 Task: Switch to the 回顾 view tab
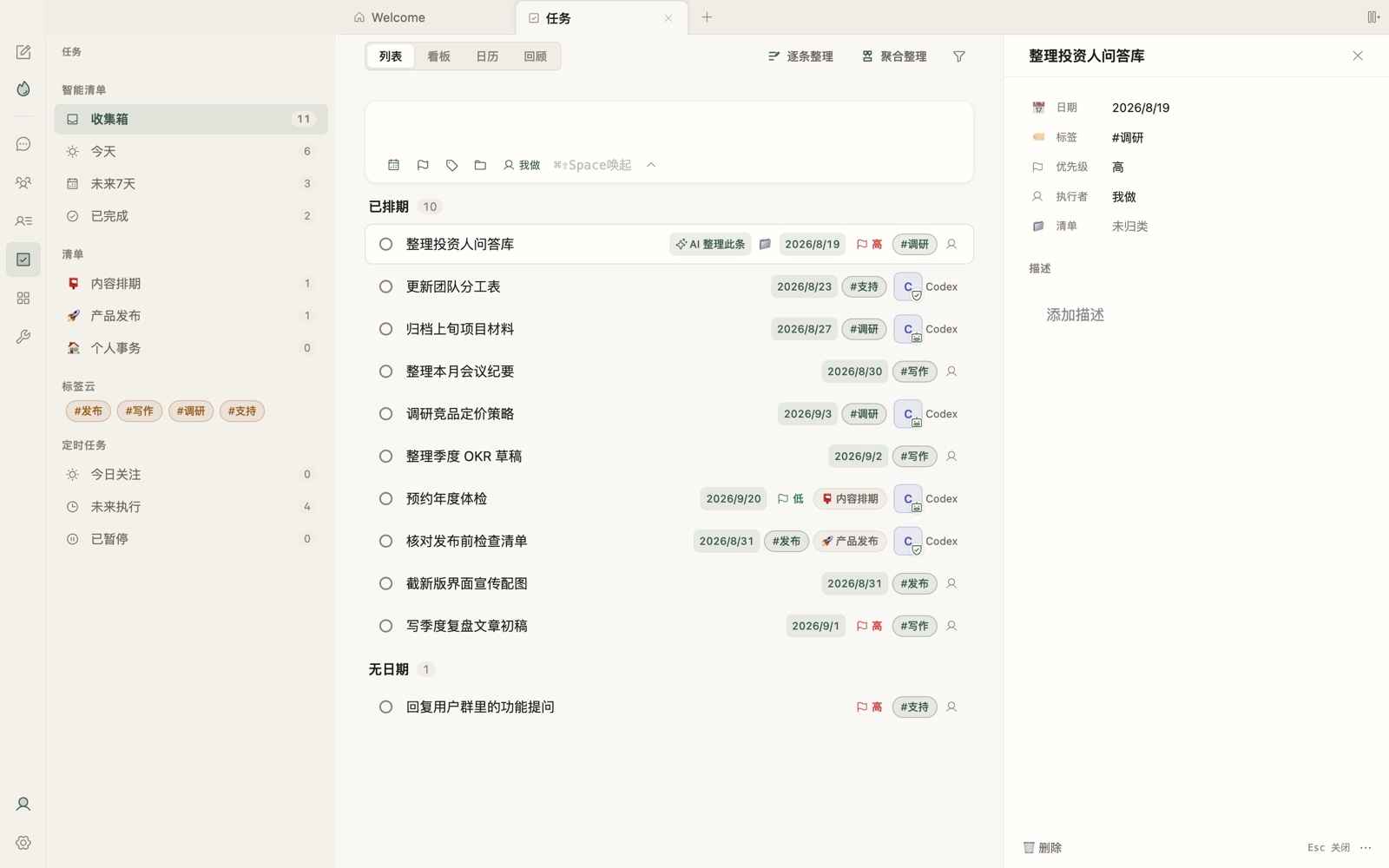tap(536, 56)
